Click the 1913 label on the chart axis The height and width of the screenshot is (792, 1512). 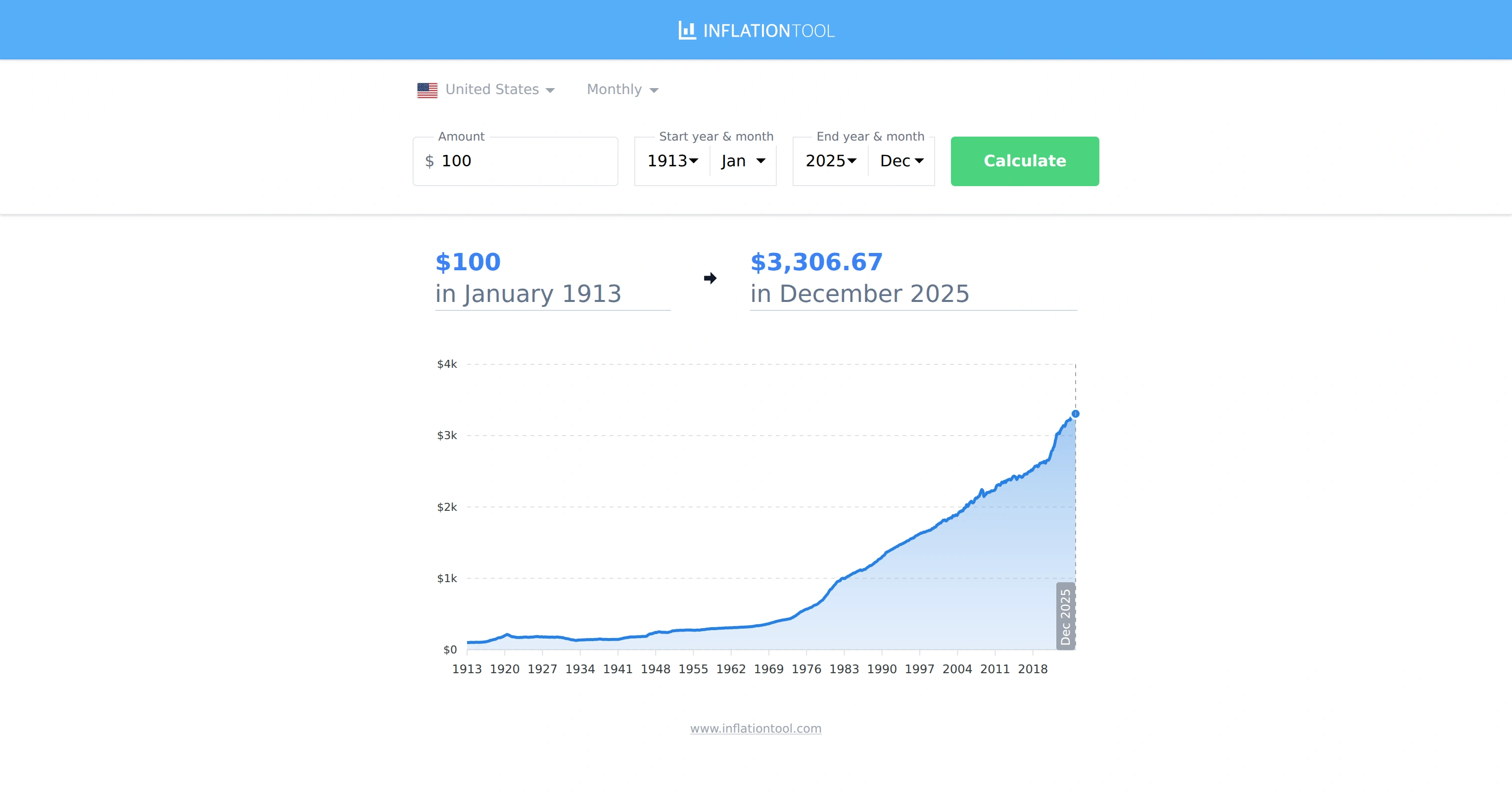point(467,669)
